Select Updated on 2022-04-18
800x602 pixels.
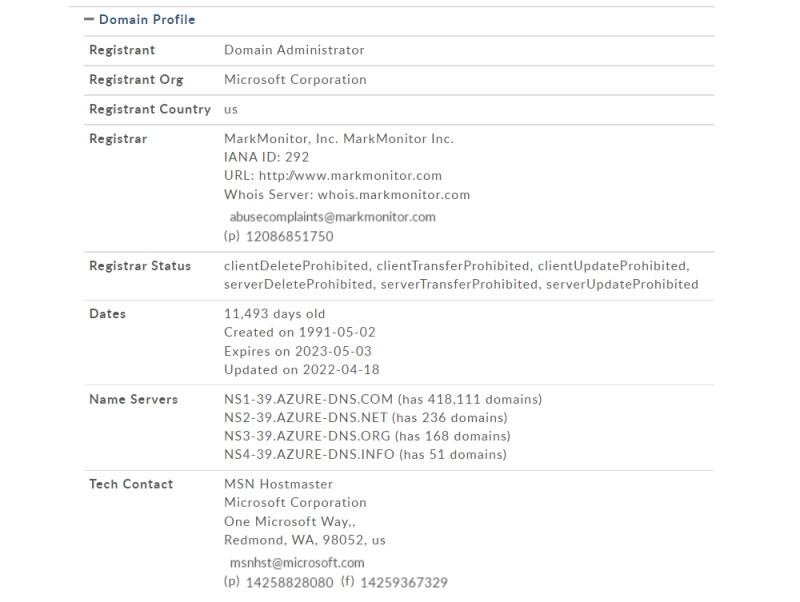[302, 370]
